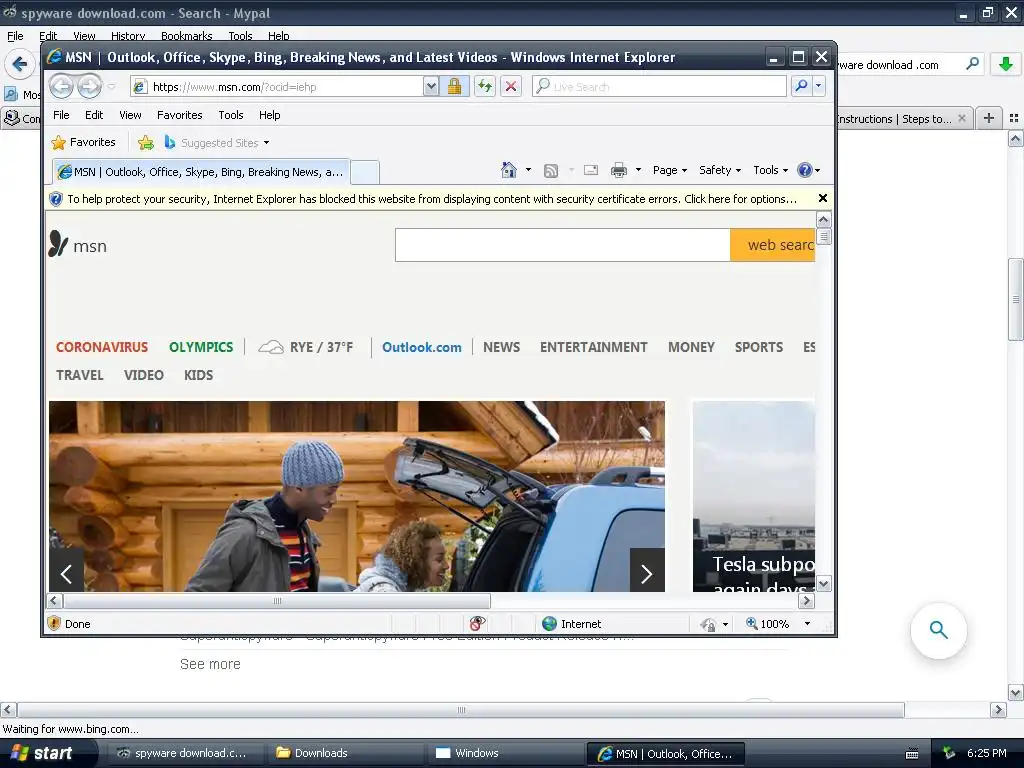The image size is (1024, 768).
Task: Click the web search button on MSN
Action: coord(773,245)
